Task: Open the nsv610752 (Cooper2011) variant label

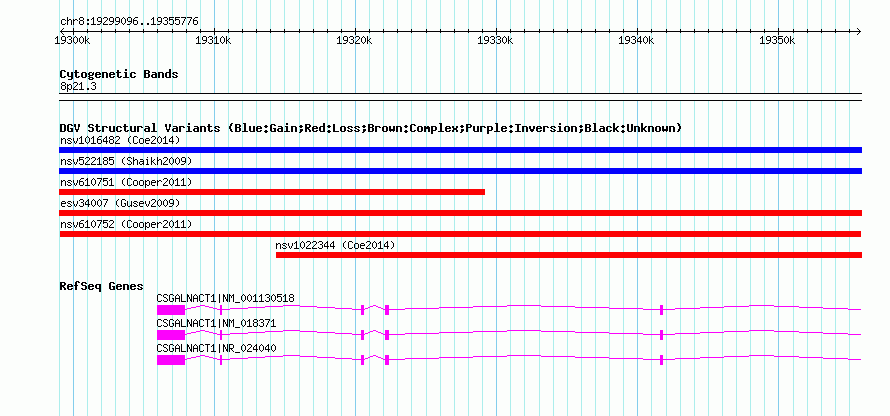Action: (x=126, y=224)
